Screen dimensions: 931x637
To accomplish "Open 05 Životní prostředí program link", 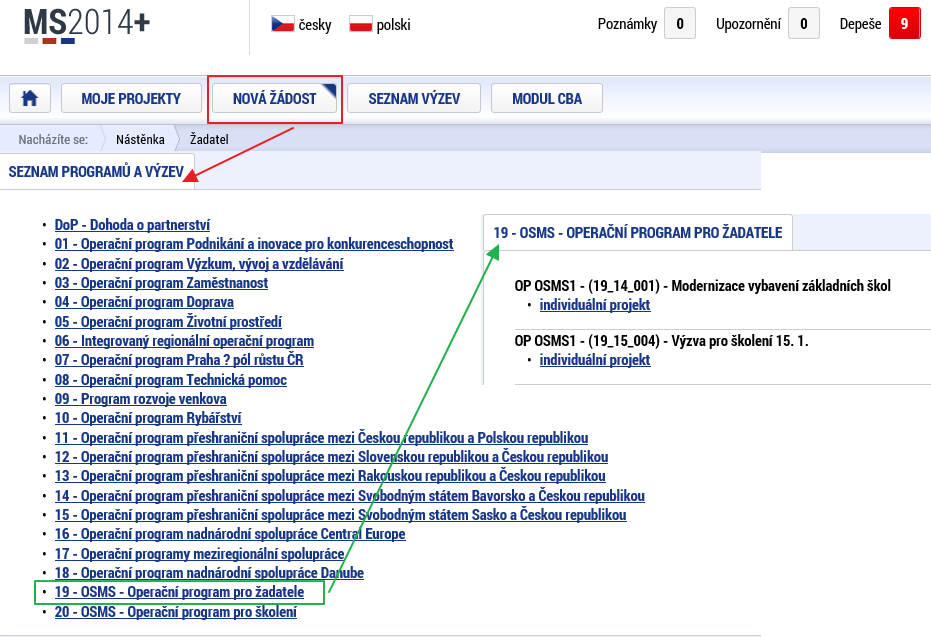I will pyautogui.click(x=168, y=322).
